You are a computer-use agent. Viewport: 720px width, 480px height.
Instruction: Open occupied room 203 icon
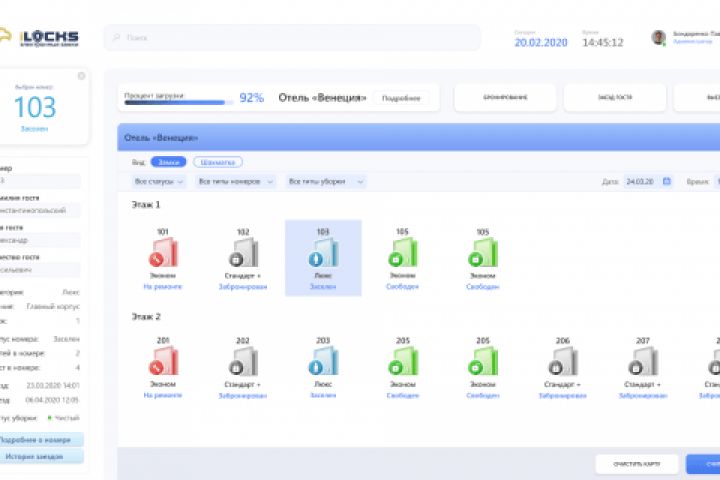click(323, 361)
